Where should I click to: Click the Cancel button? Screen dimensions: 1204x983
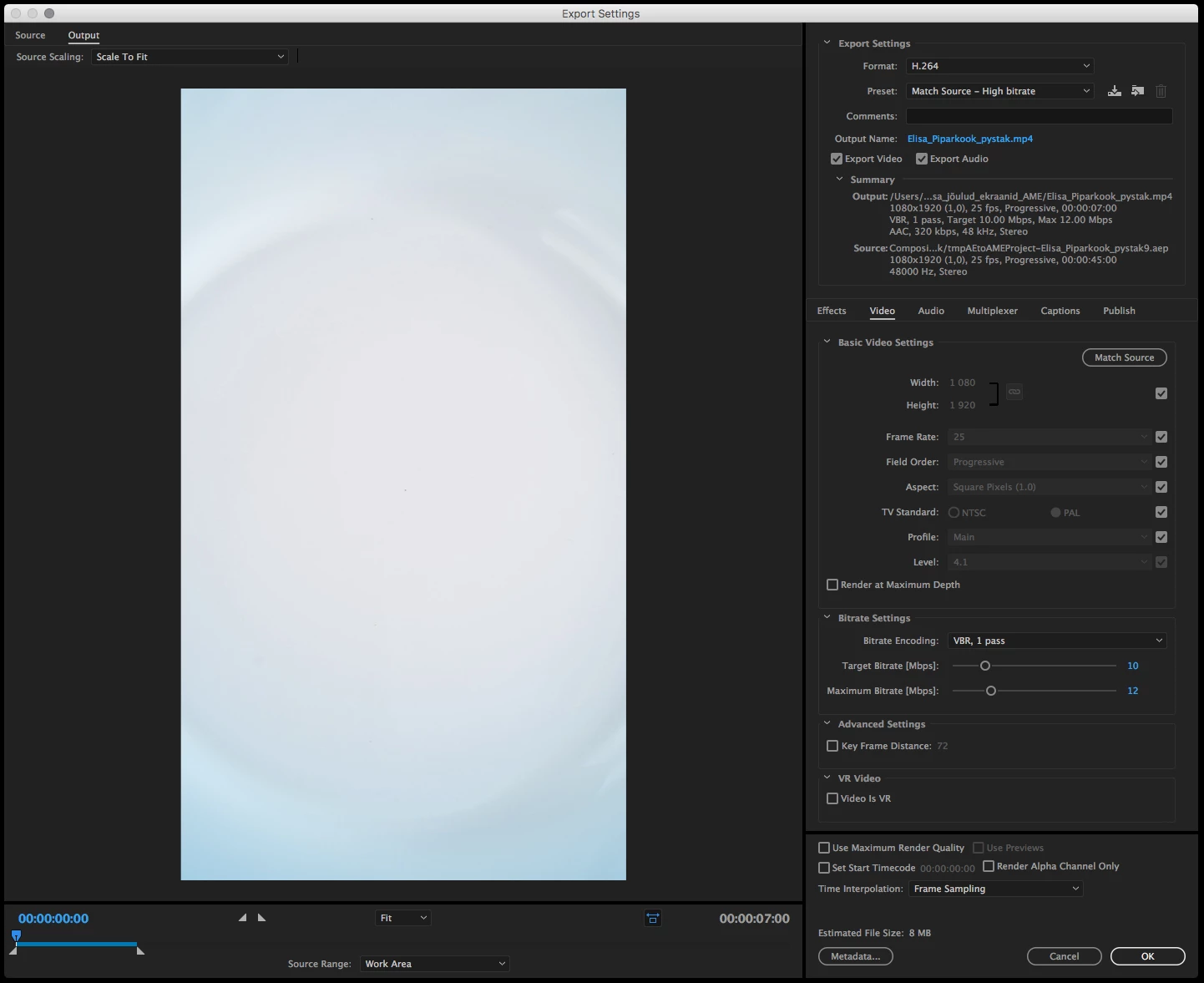point(1064,956)
